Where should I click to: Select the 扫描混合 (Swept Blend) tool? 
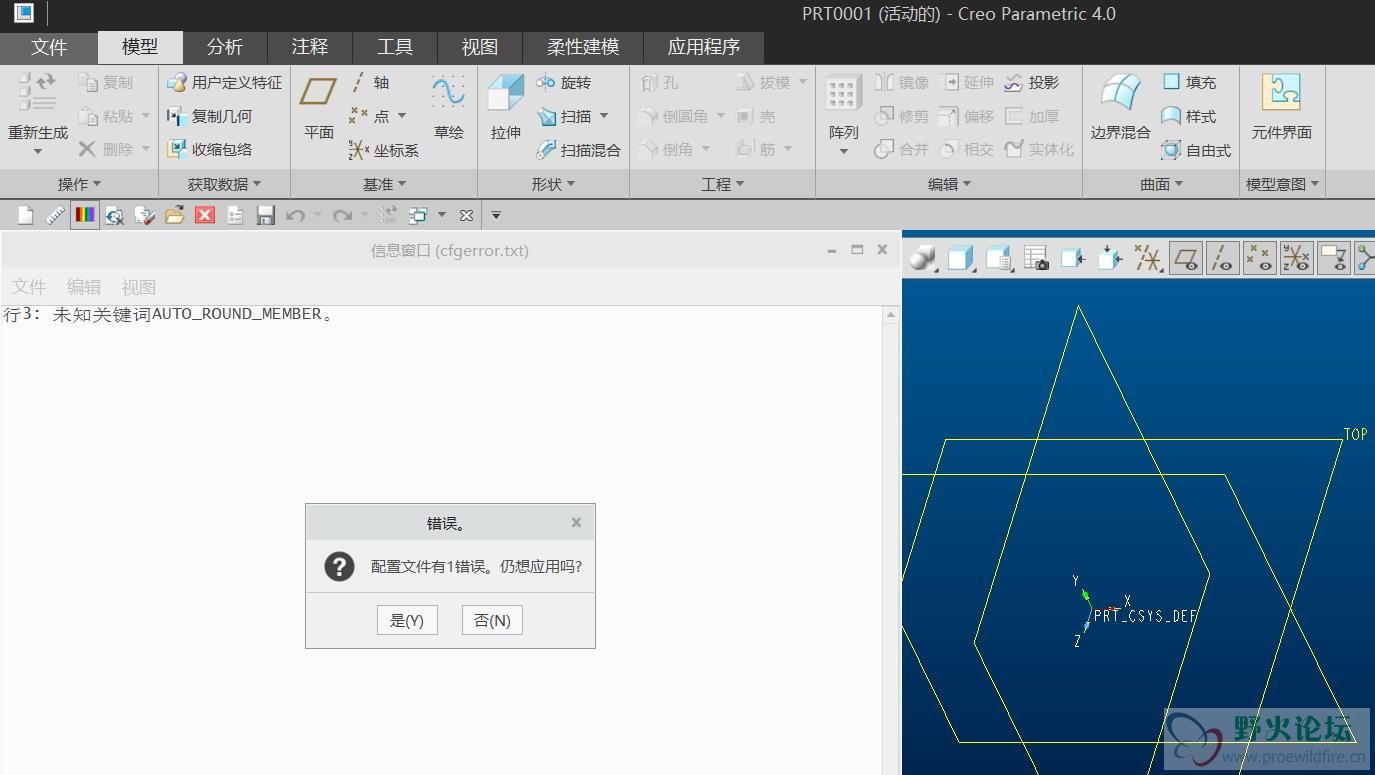tap(578, 150)
